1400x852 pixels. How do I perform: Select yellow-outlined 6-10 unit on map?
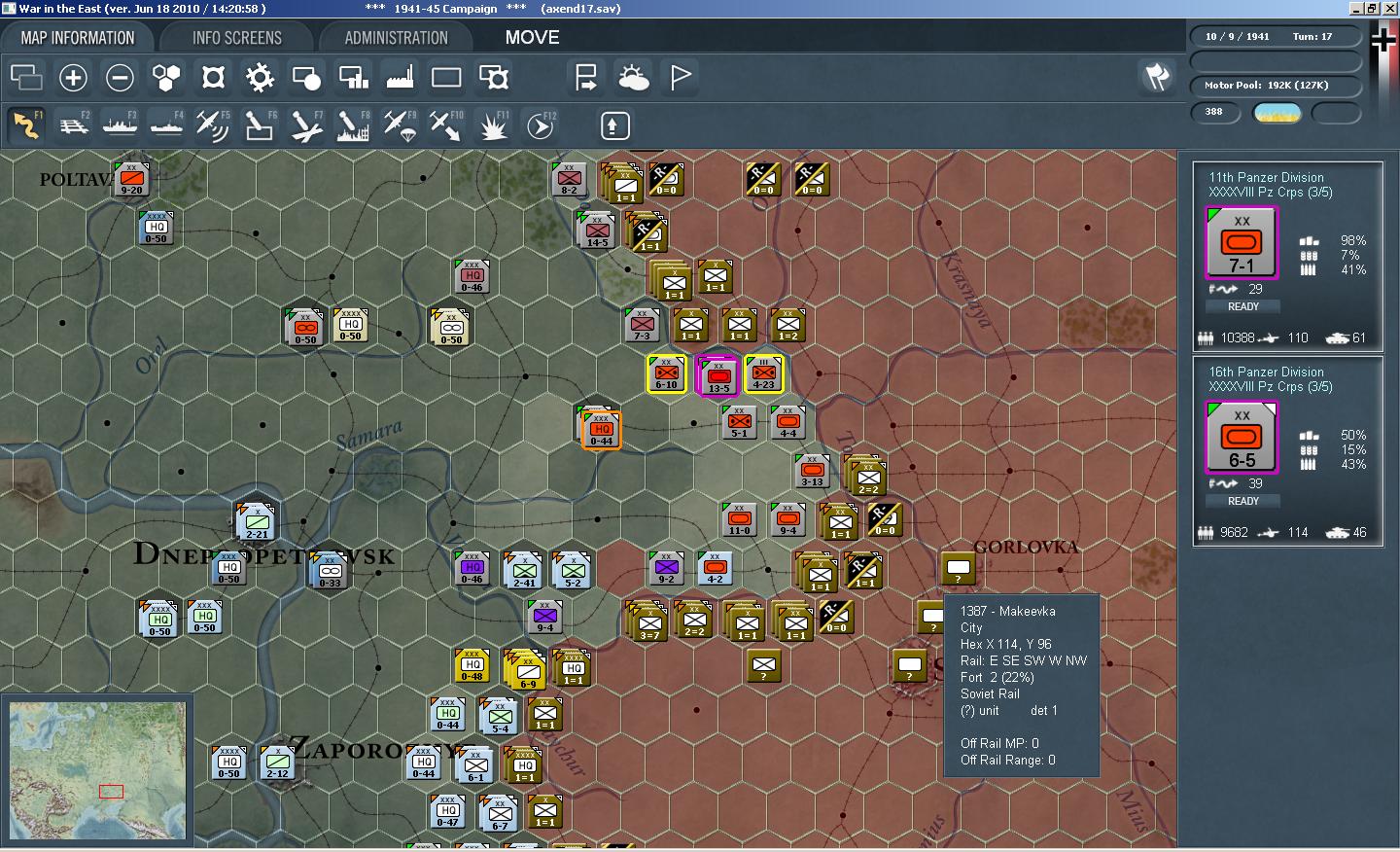coord(666,374)
